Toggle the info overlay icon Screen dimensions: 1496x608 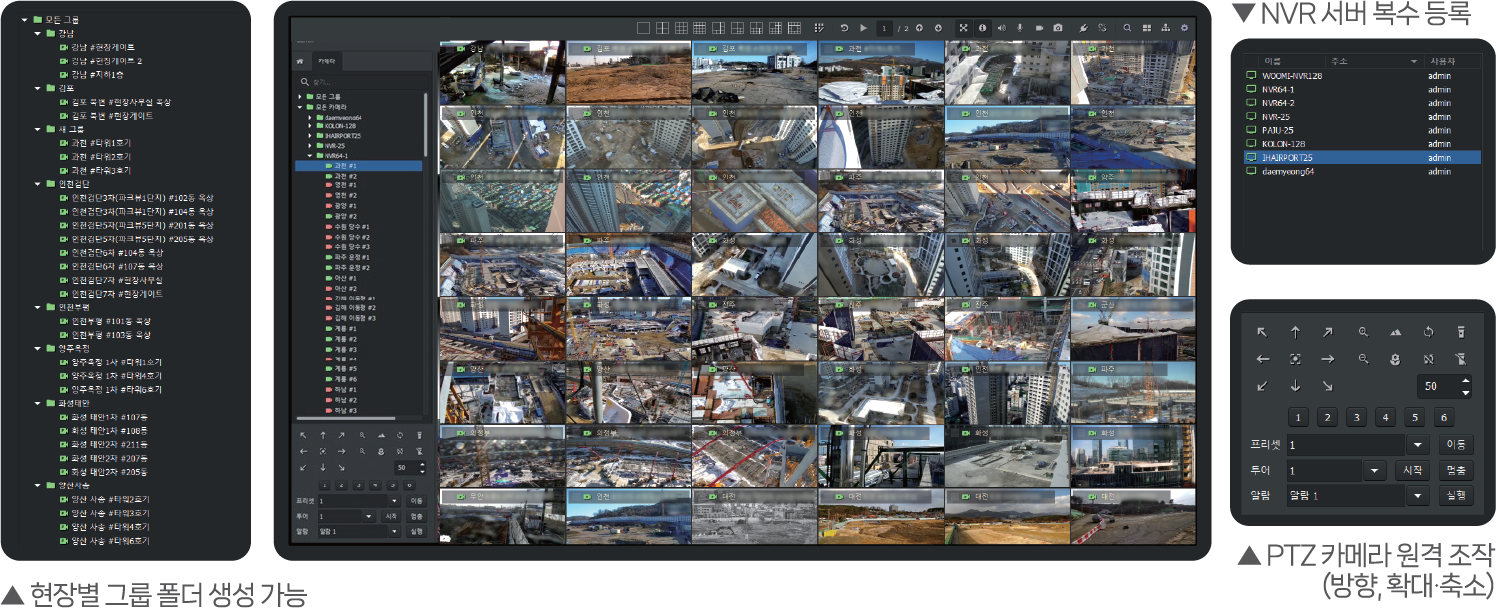click(x=983, y=28)
